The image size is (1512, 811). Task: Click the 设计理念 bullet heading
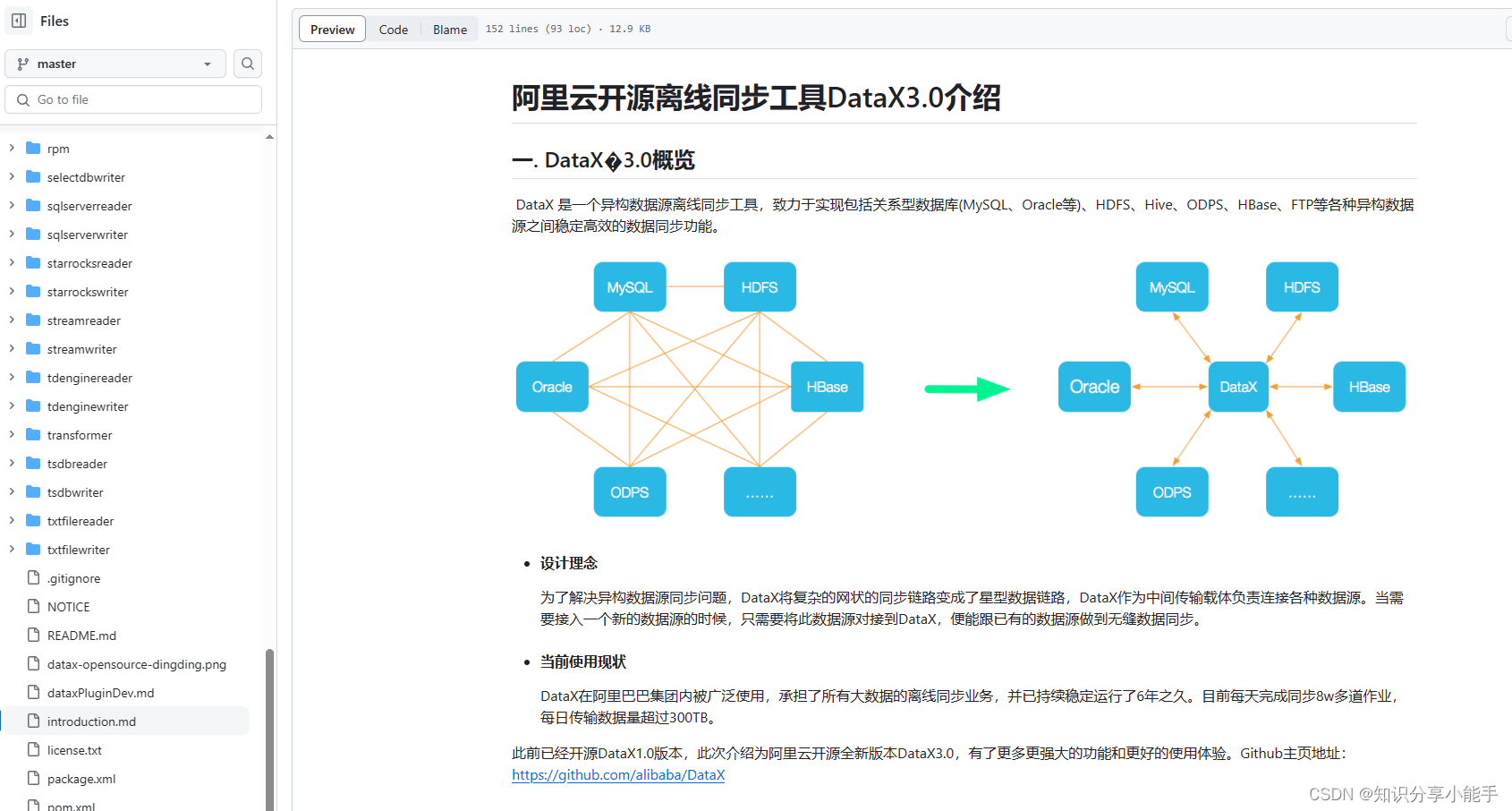pos(569,563)
